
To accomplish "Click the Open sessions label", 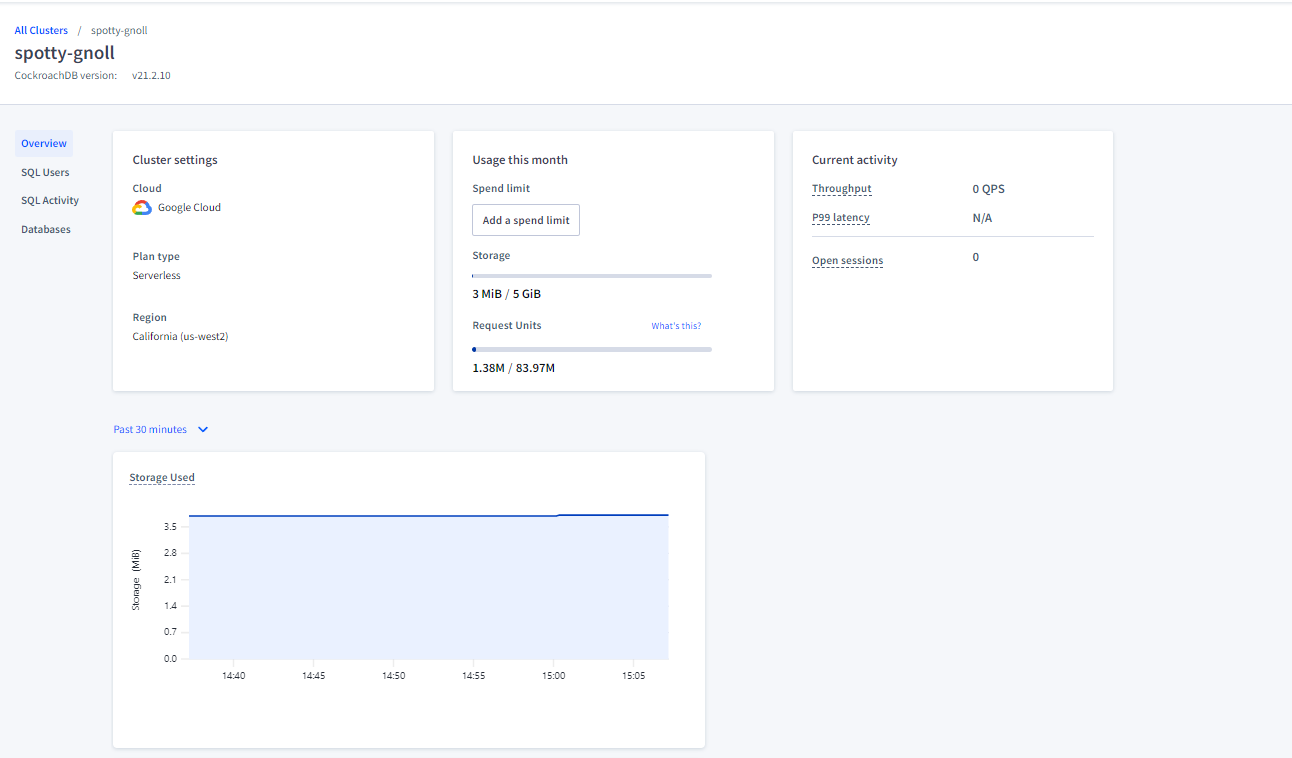I will coord(848,261).
